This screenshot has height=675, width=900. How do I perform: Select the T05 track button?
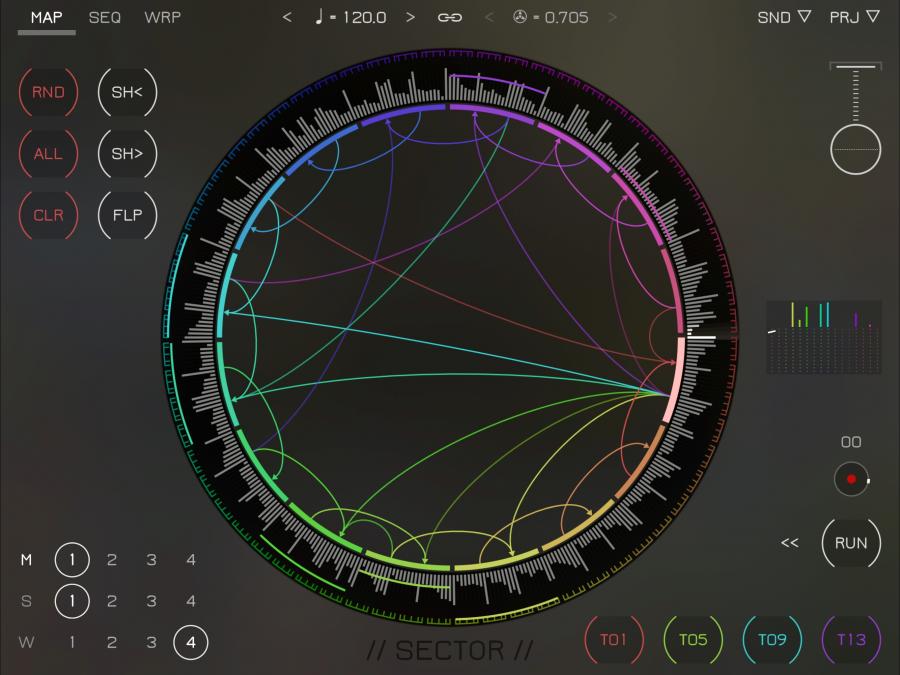[693, 640]
